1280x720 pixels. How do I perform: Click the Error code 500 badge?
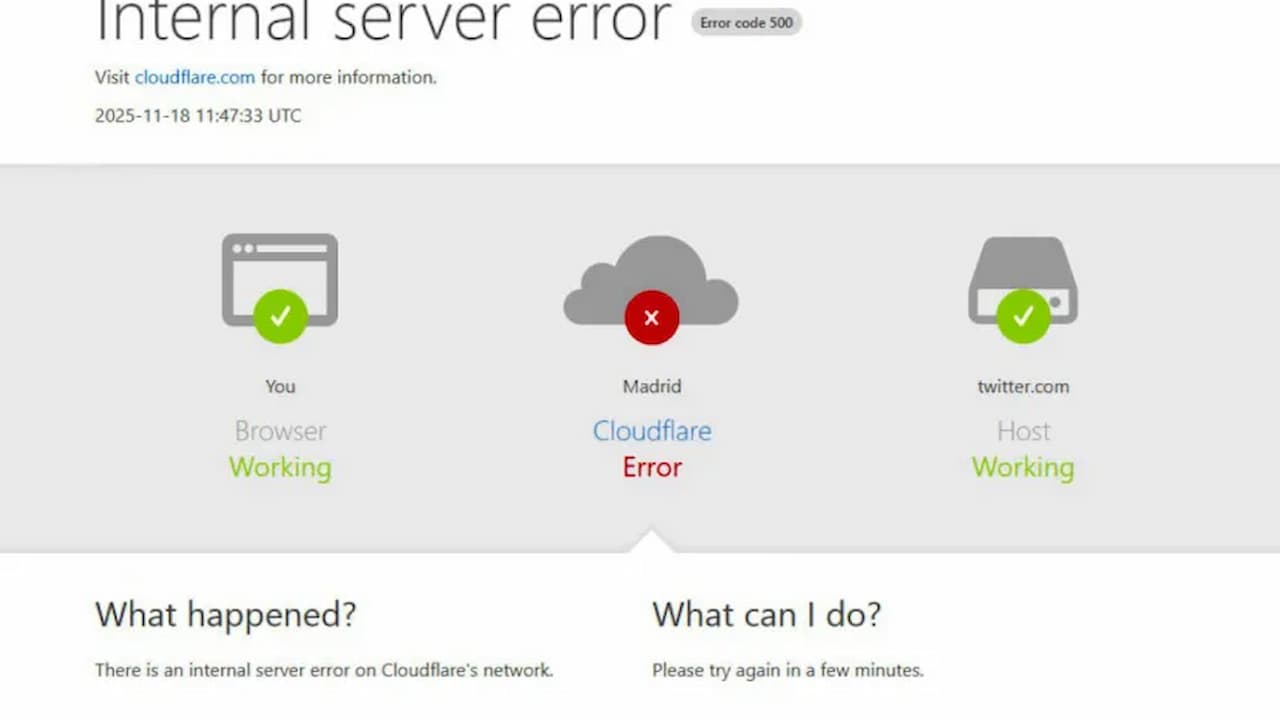746,22
